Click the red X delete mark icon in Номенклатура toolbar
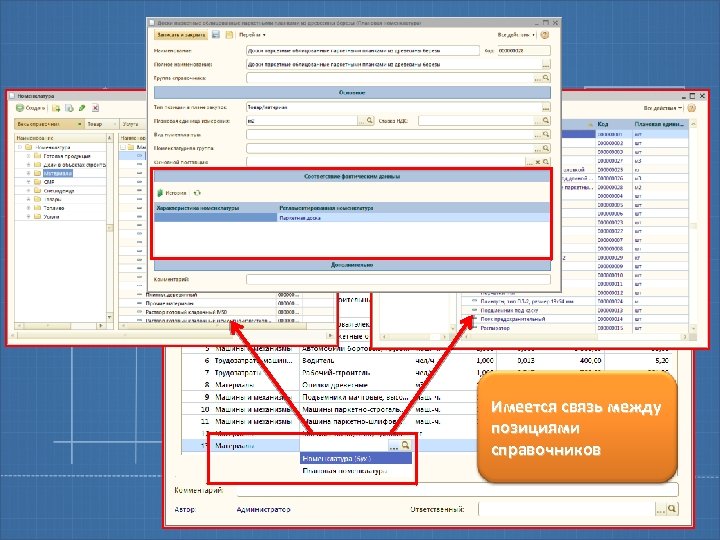Image resolution: width=720 pixels, height=540 pixels. click(x=95, y=108)
